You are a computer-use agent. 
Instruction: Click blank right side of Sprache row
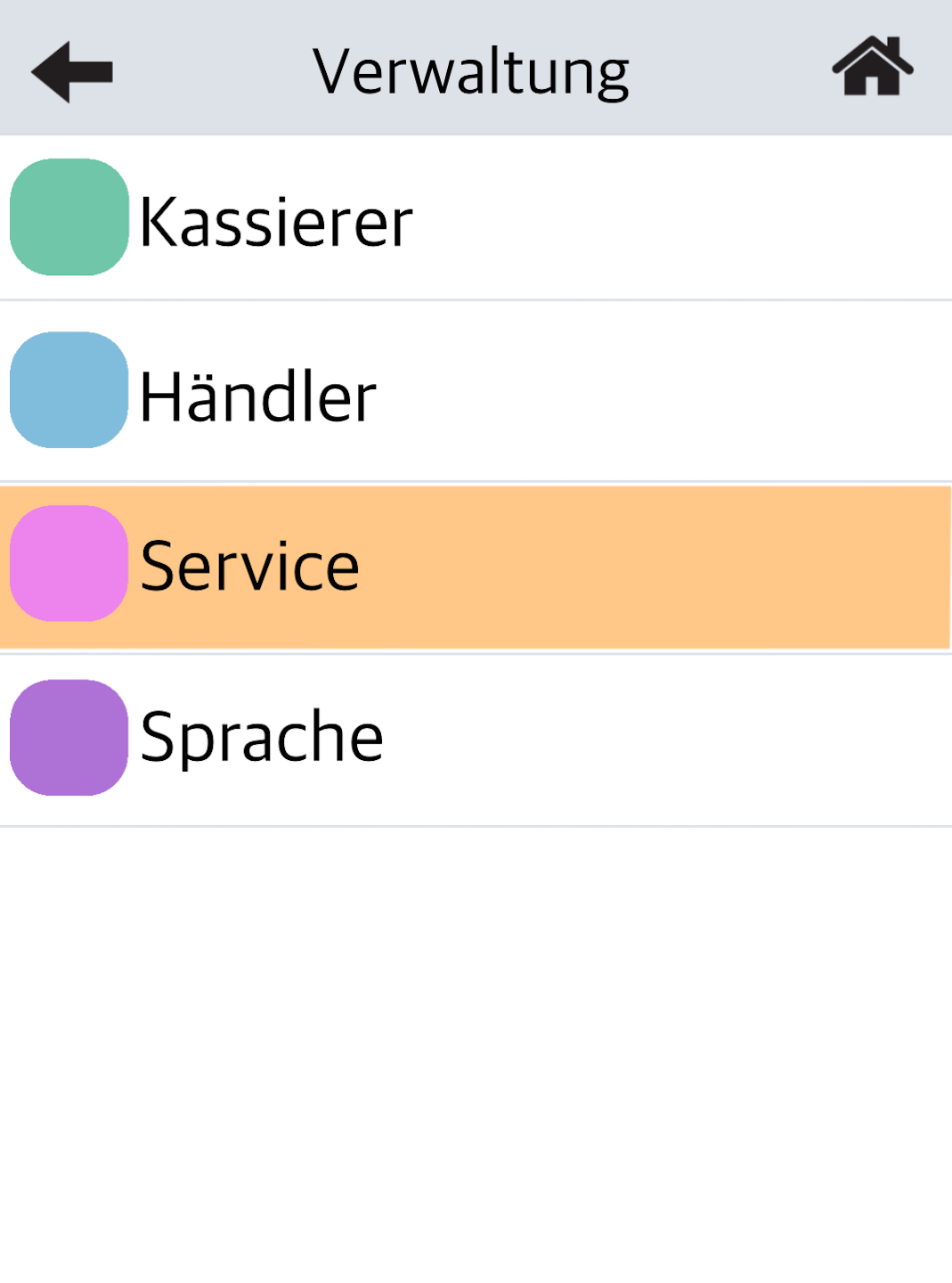pos(668,740)
